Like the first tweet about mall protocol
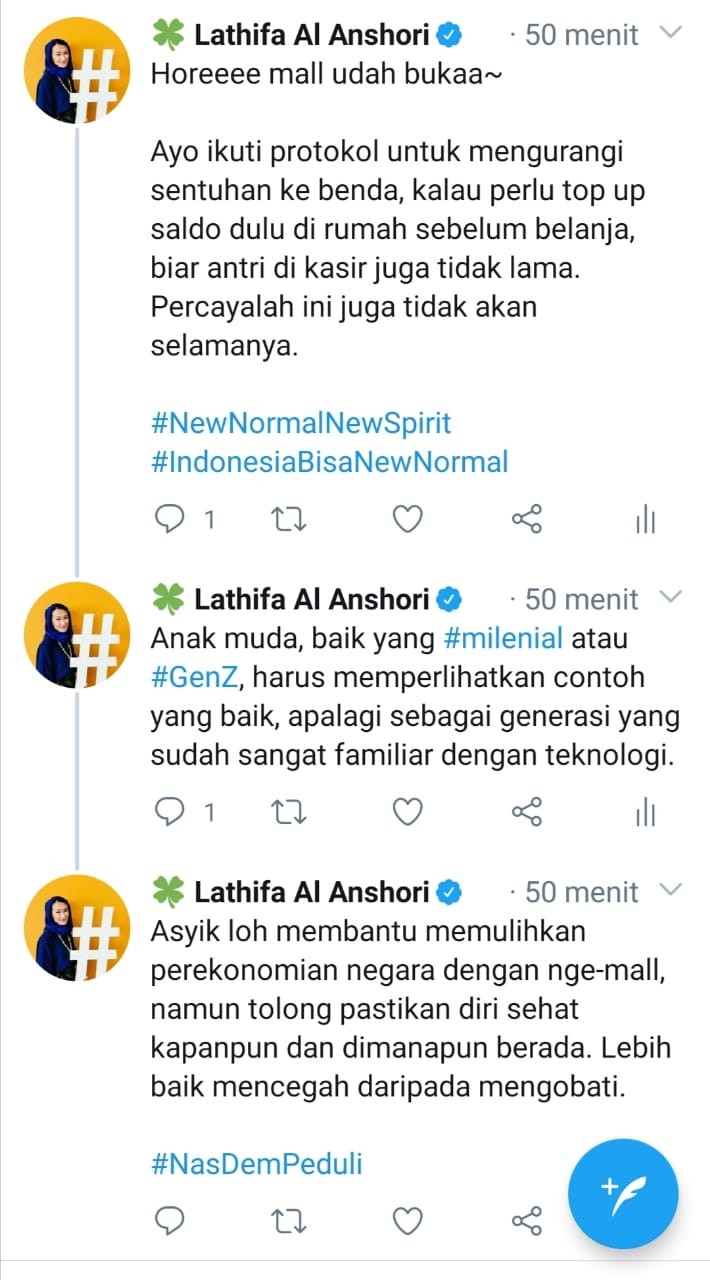 point(407,520)
